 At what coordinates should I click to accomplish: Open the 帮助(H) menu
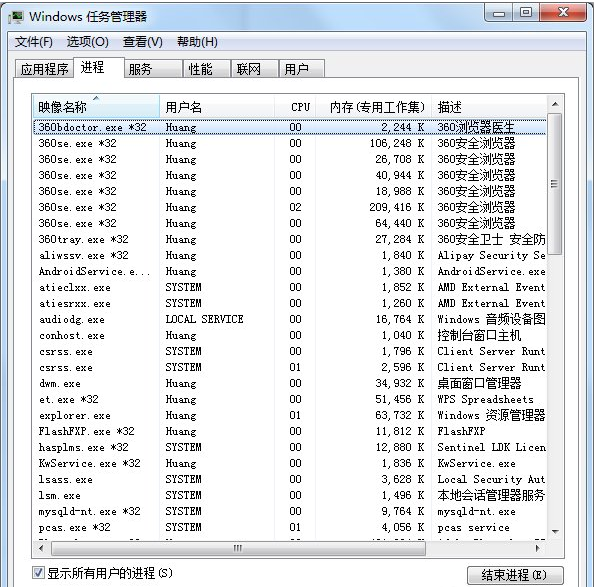[x=197, y=42]
